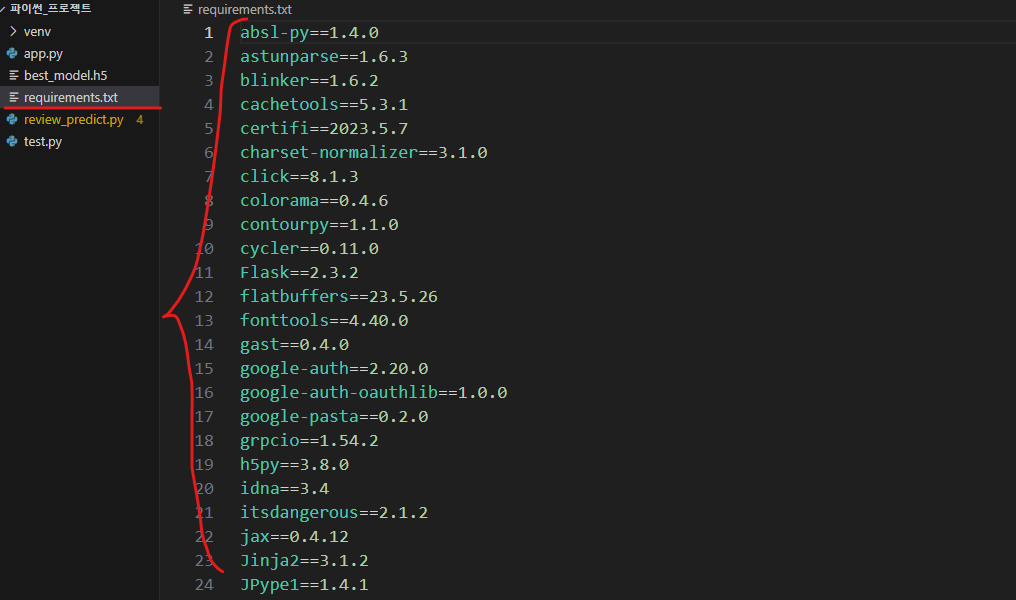The height and width of the screenshot is (600, 1016).
Task: Click the requirements.txt breadcrumb file icon
Action: 188,9
